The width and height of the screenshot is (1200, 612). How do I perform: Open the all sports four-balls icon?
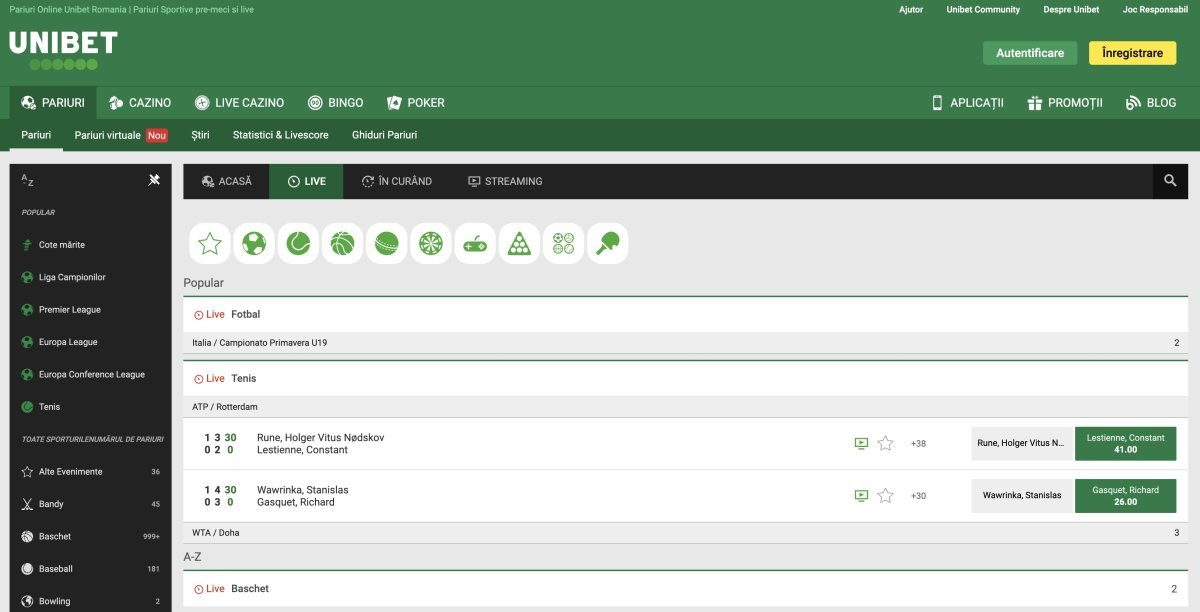[564, 243]
